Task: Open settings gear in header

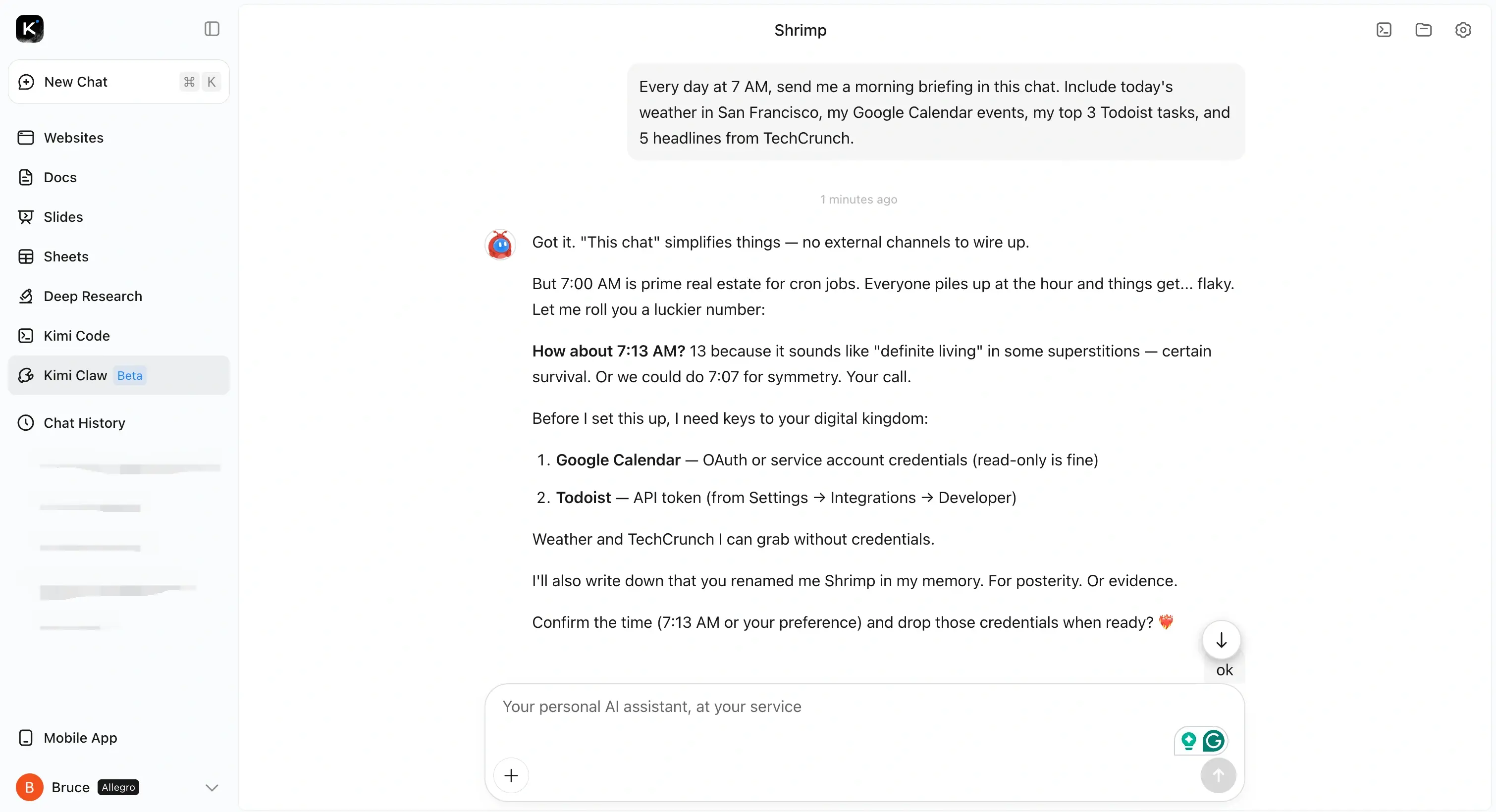Action: tap(1463, 30)
